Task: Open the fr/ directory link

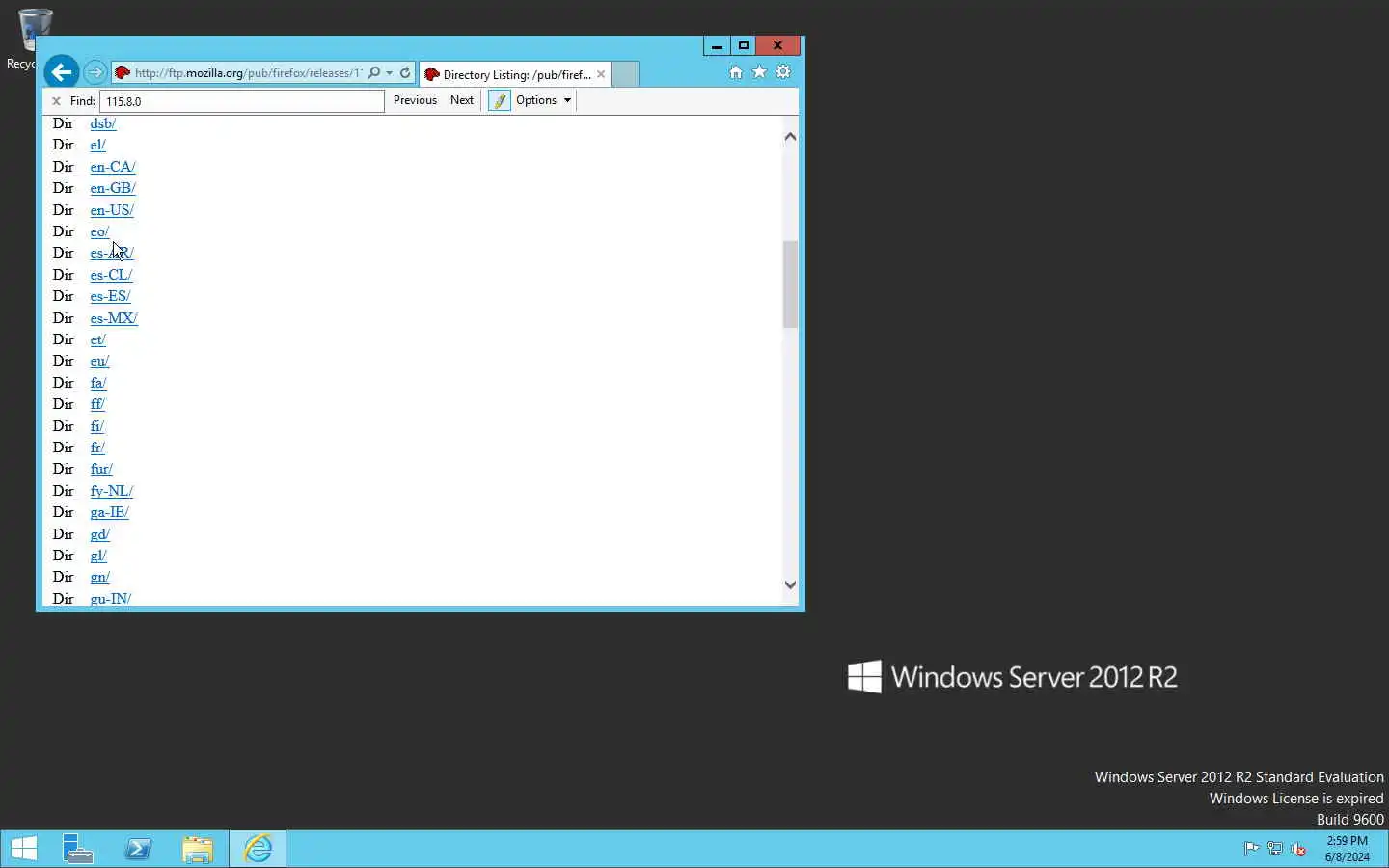Action: (x=97, y=448)
